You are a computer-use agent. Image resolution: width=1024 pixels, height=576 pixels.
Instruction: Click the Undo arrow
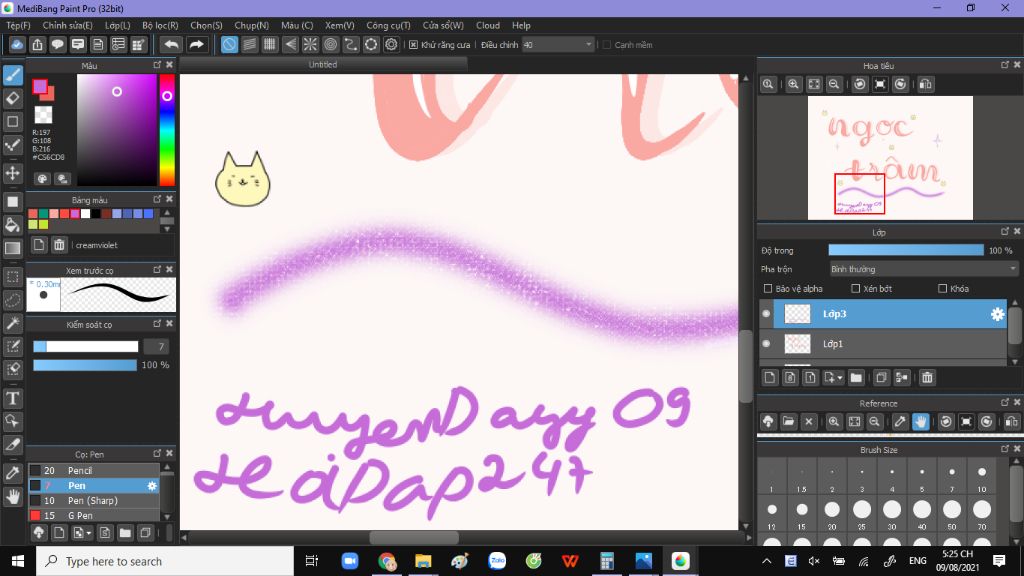[171, 44]
